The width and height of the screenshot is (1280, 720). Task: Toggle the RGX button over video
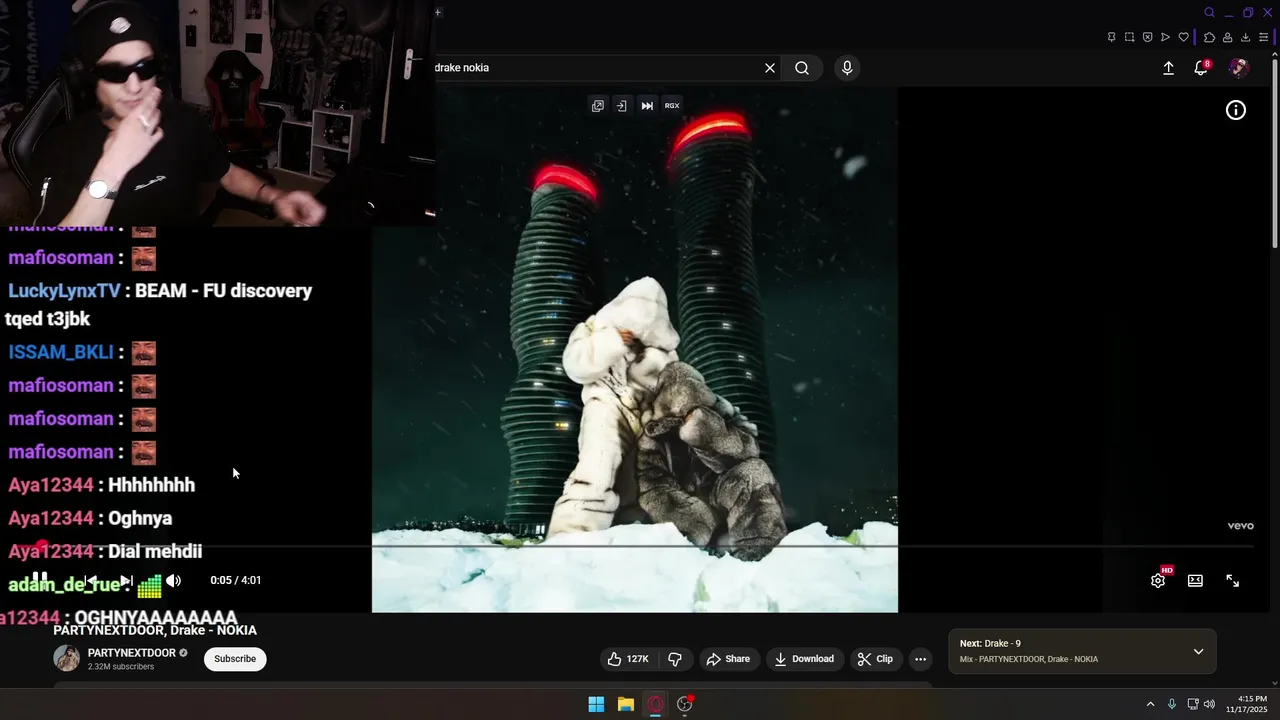click(x=672, y=106)
